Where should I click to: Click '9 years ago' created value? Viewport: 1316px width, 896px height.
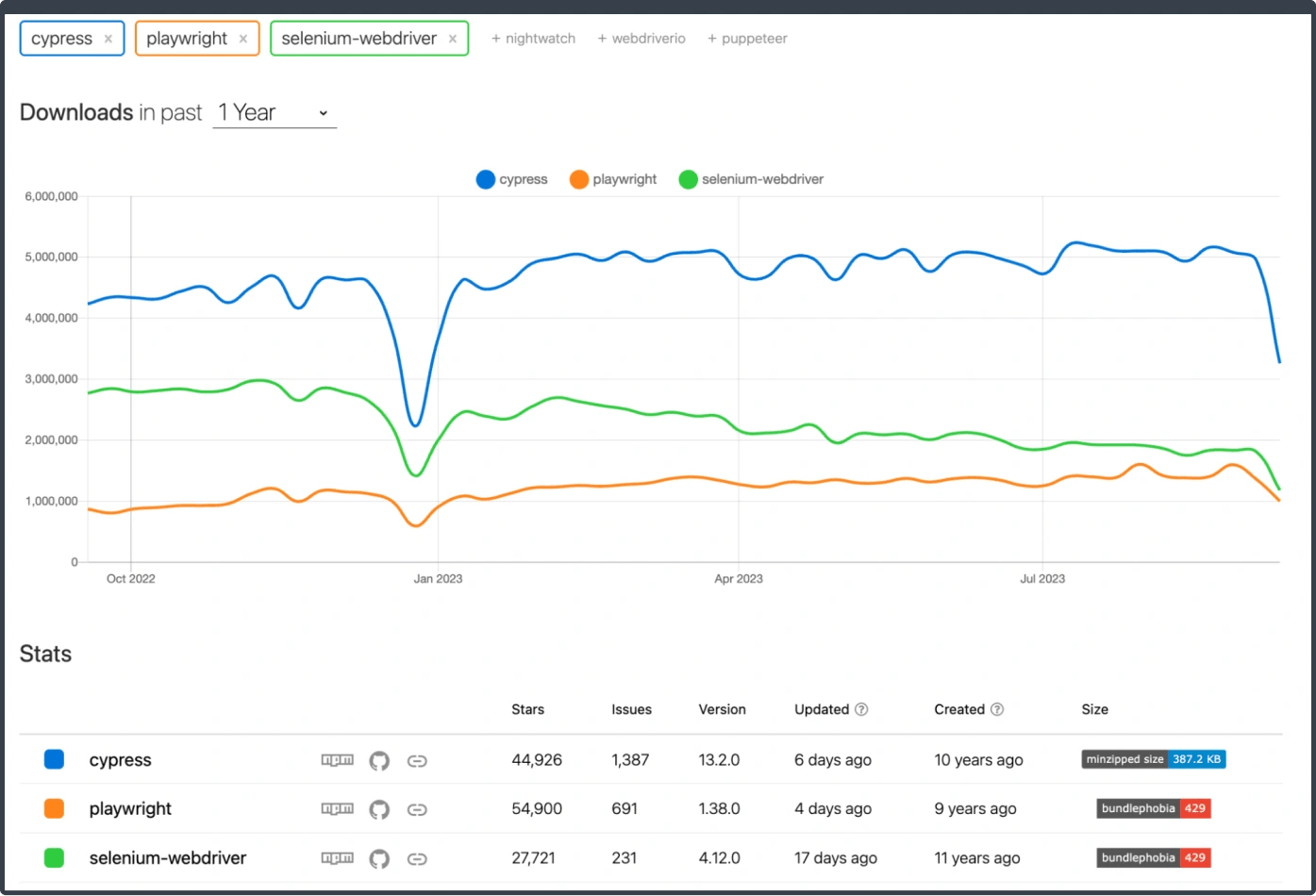tap(975, 809)
